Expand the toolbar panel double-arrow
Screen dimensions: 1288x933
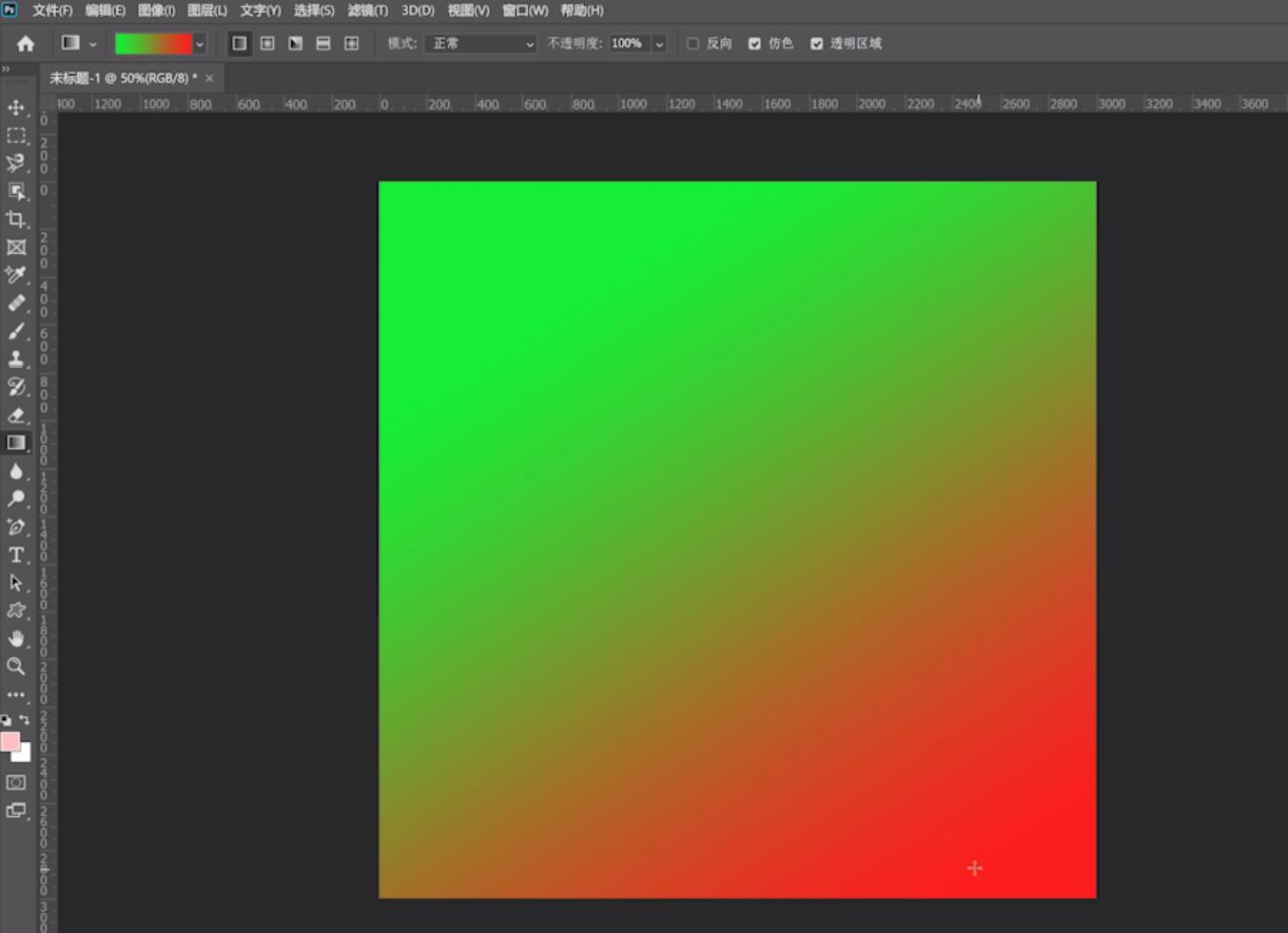6,69
